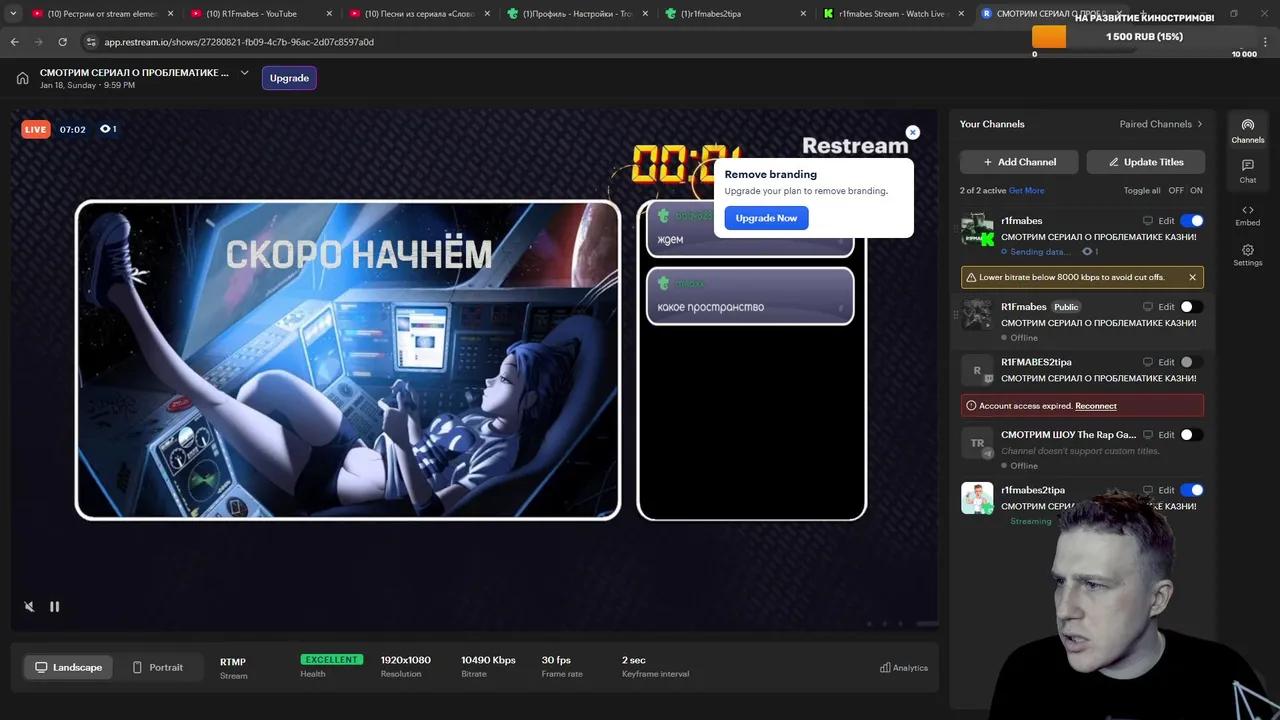
Task: Click the r1fmabes2tipa channel avatar
Action: 977,498
